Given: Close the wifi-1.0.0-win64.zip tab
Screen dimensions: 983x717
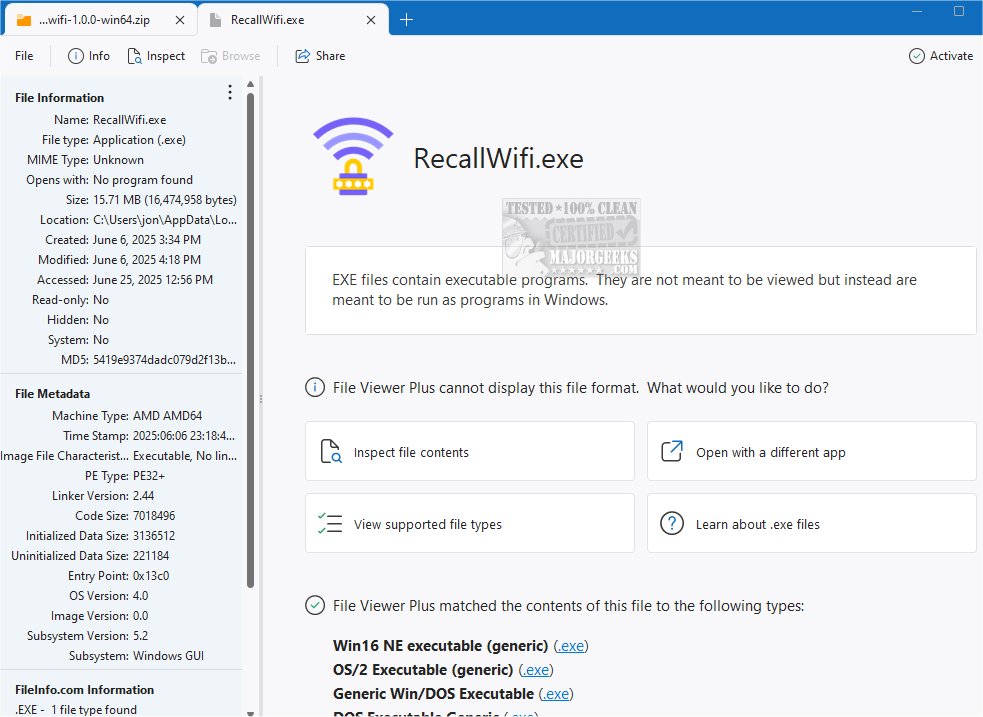Looking at the screenshot, I should tap(180, 20).
